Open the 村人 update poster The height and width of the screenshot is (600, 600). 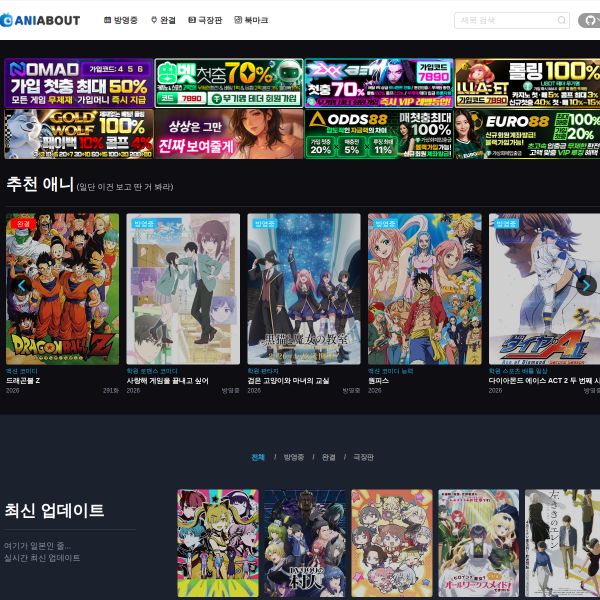point(305,543)
